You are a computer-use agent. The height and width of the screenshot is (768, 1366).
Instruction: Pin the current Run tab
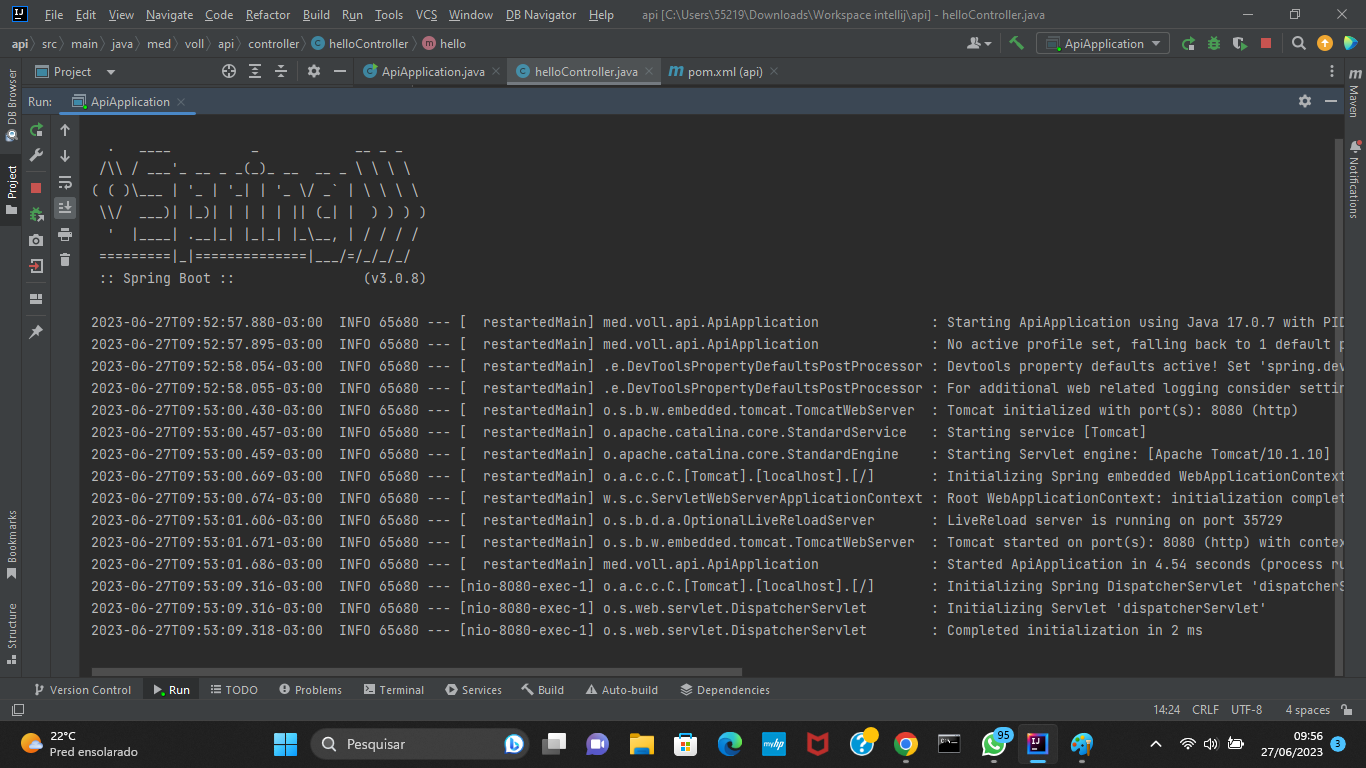tap(36, 331)
